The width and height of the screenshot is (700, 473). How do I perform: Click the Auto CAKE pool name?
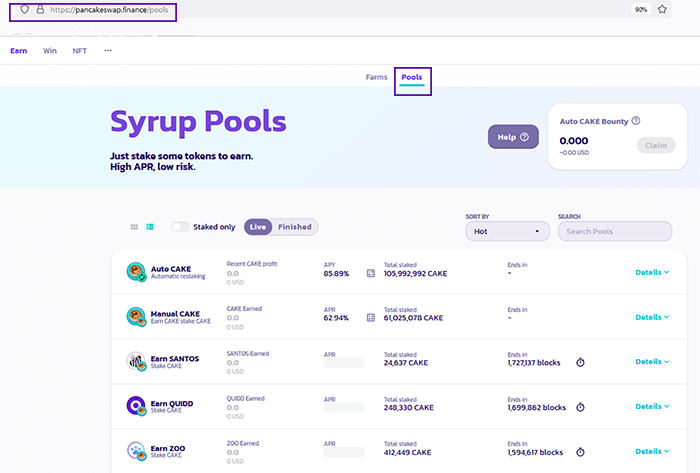(x=171, y=269)
